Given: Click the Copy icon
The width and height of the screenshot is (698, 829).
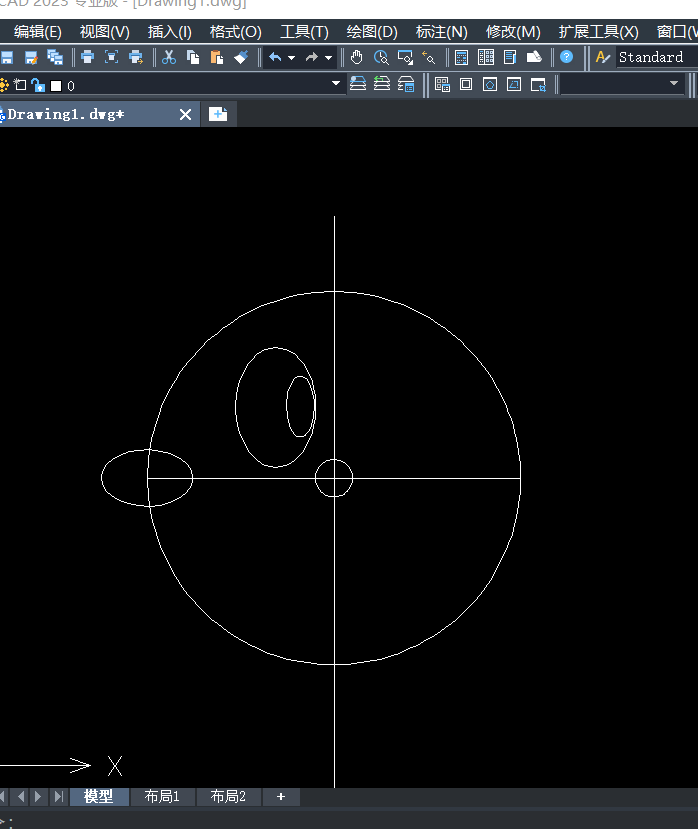Looking at the screenshot, I should tap(193, 57).
